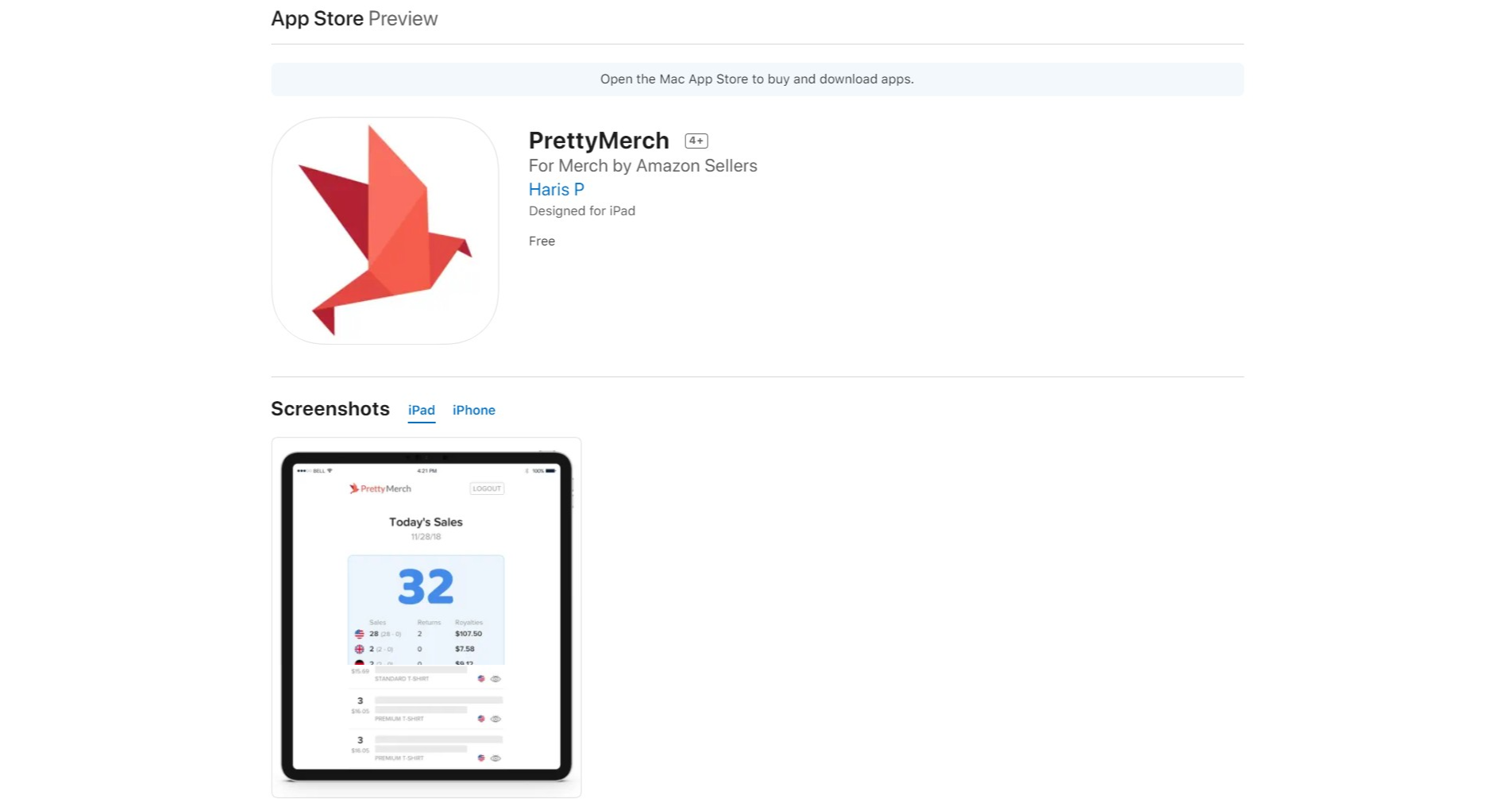This screenshot has width=1512, height=803.
Task: Click the 4+ age rating badge
Action: pos(696,141)
